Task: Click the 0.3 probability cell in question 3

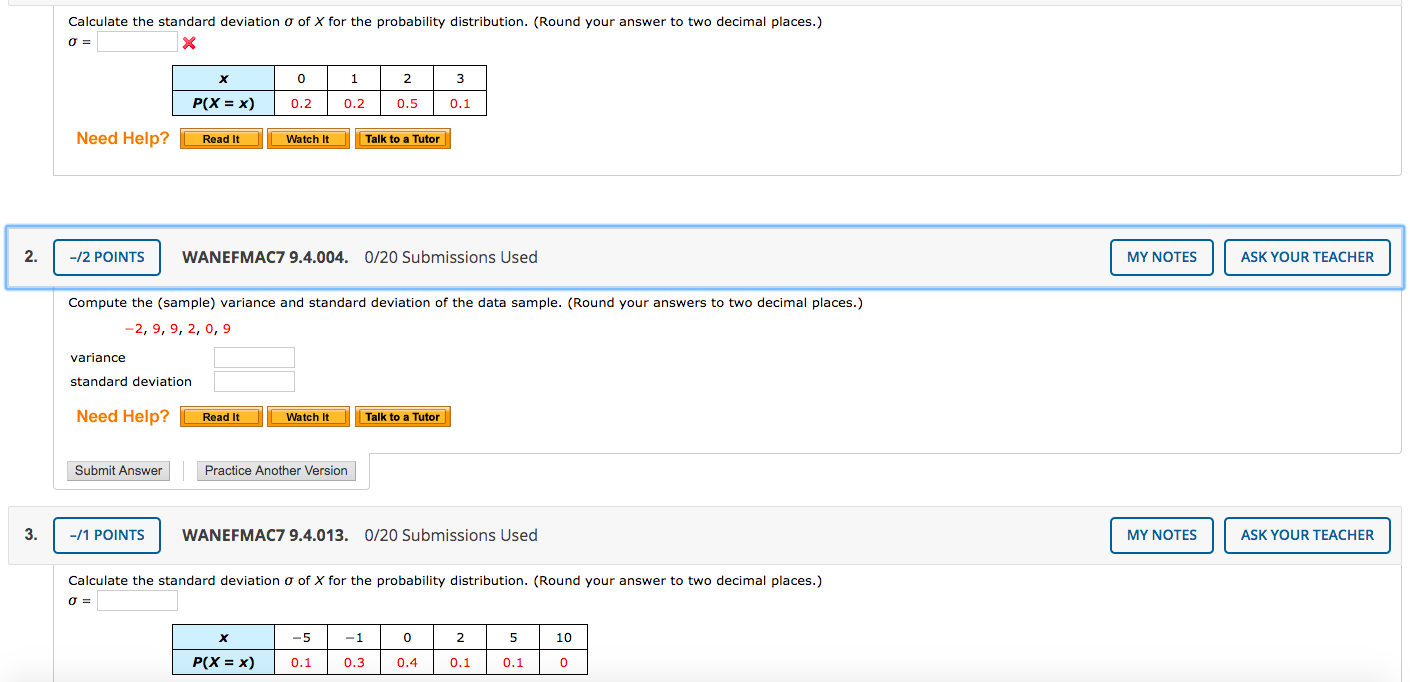Action: point(354,662)
